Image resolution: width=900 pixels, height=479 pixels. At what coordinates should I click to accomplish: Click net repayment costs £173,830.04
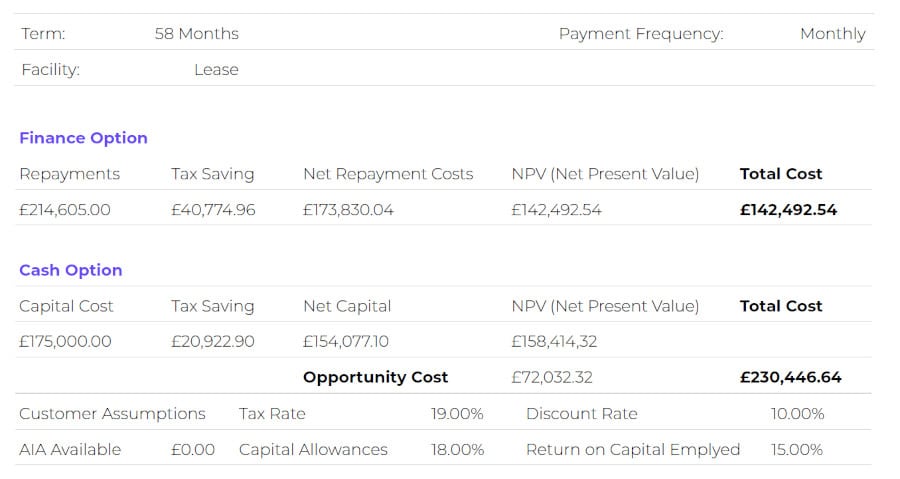(348, 210)
